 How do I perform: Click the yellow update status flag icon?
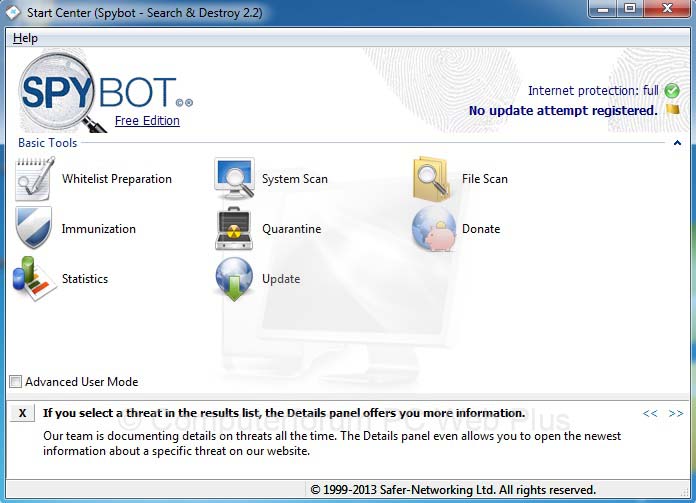(x=673, y=109)
